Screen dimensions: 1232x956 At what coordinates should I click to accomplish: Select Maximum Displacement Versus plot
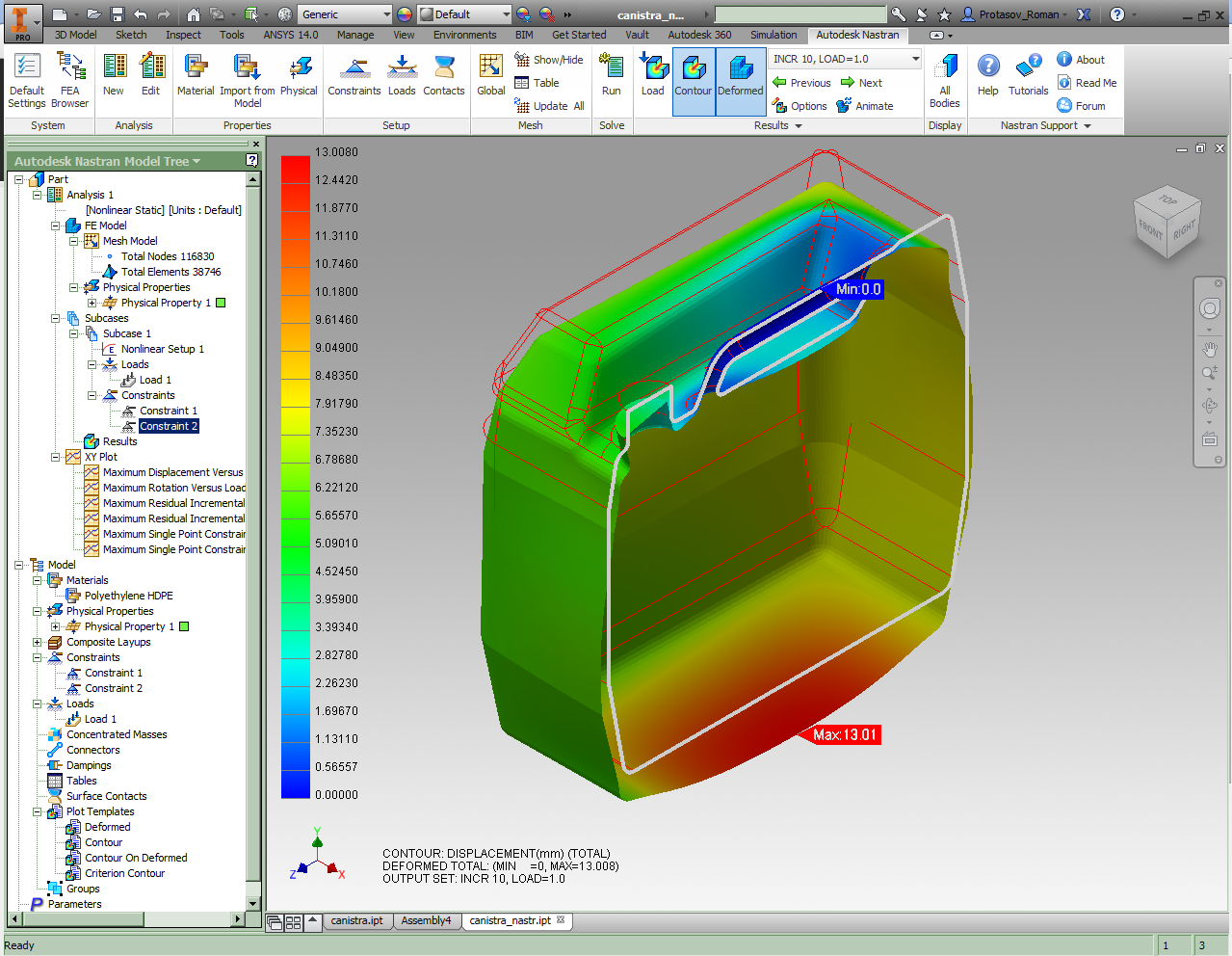(172, 472)
